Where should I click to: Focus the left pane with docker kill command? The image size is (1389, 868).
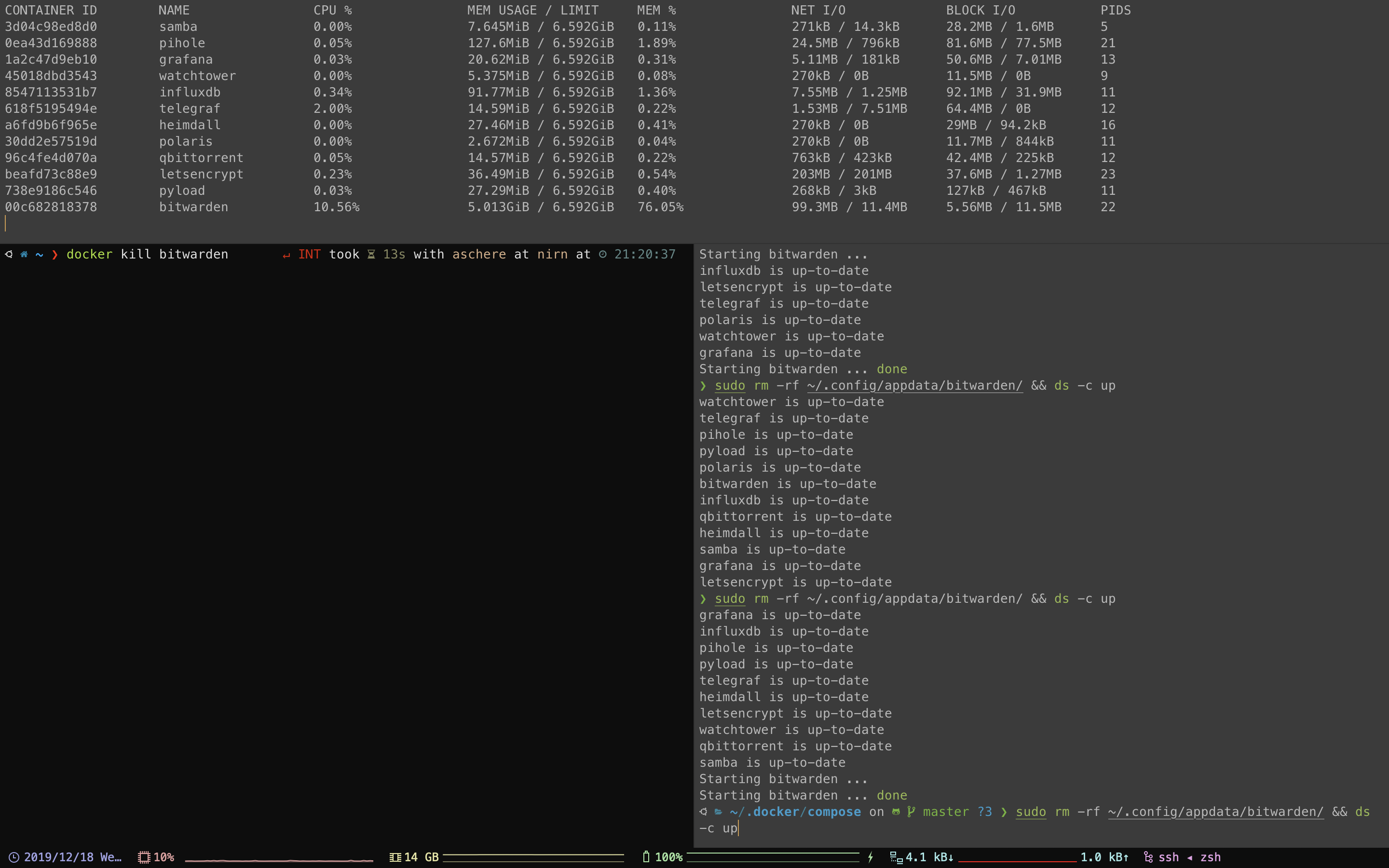point(344,516)
